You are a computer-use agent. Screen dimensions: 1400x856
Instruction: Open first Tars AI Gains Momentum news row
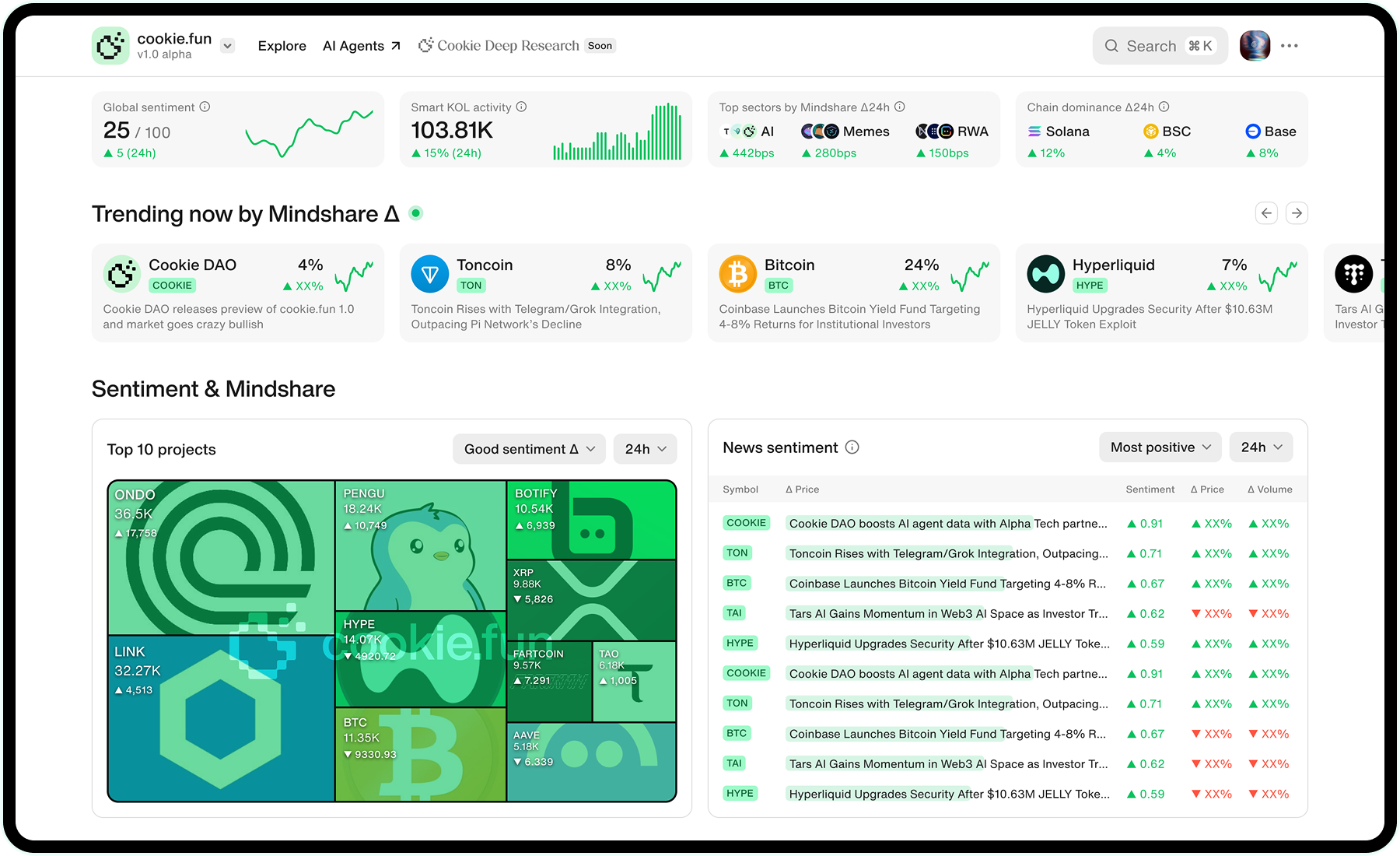[x=1007, y=614]
